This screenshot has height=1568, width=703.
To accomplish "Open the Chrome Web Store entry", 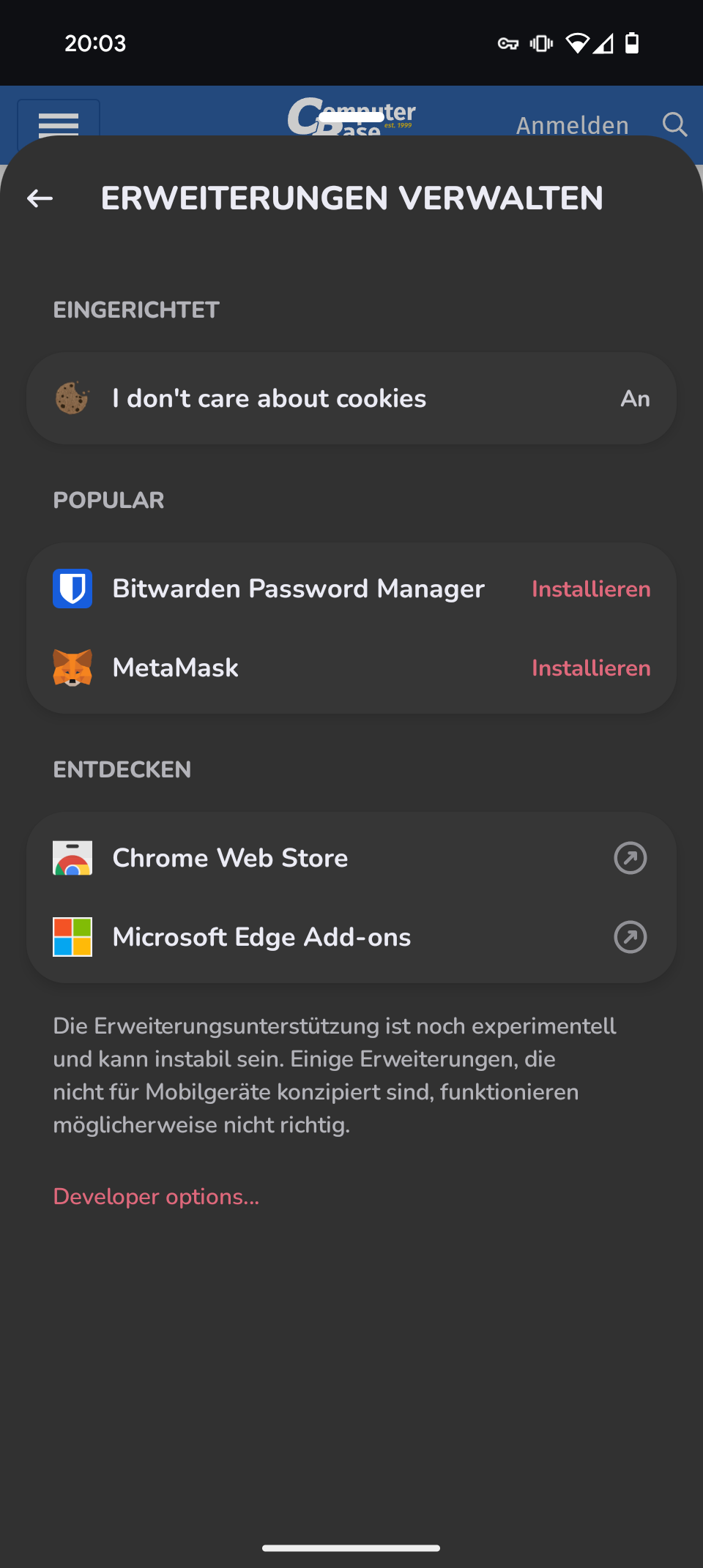I will point(230,858).
